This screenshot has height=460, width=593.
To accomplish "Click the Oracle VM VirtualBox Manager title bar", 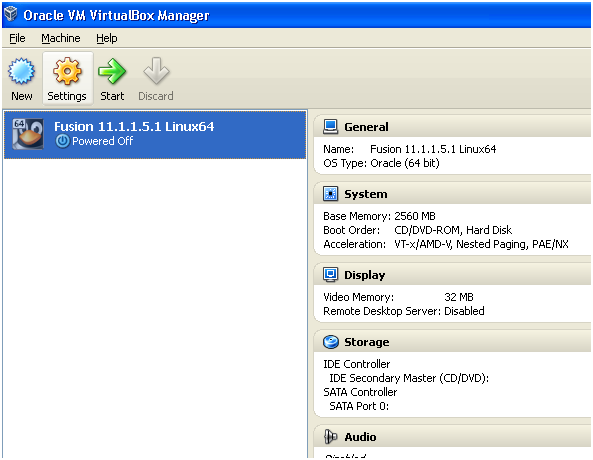I will coord(296,14).
